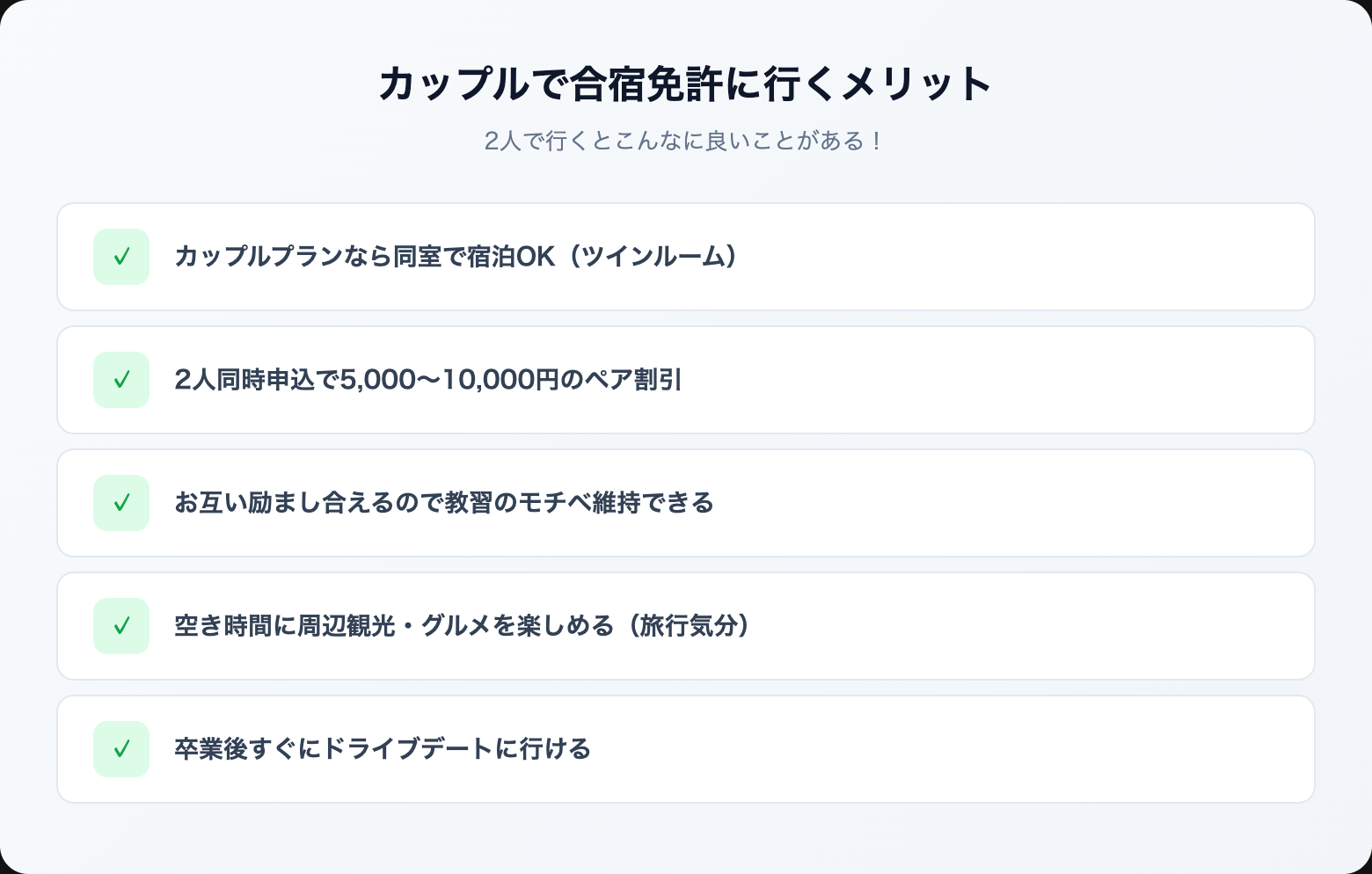Image resolution: width=1372 pixels, height=874 pixels.
Task: Click the text 卒業後すぐにドライブデートに行ける
Action: tap(382, 749)
